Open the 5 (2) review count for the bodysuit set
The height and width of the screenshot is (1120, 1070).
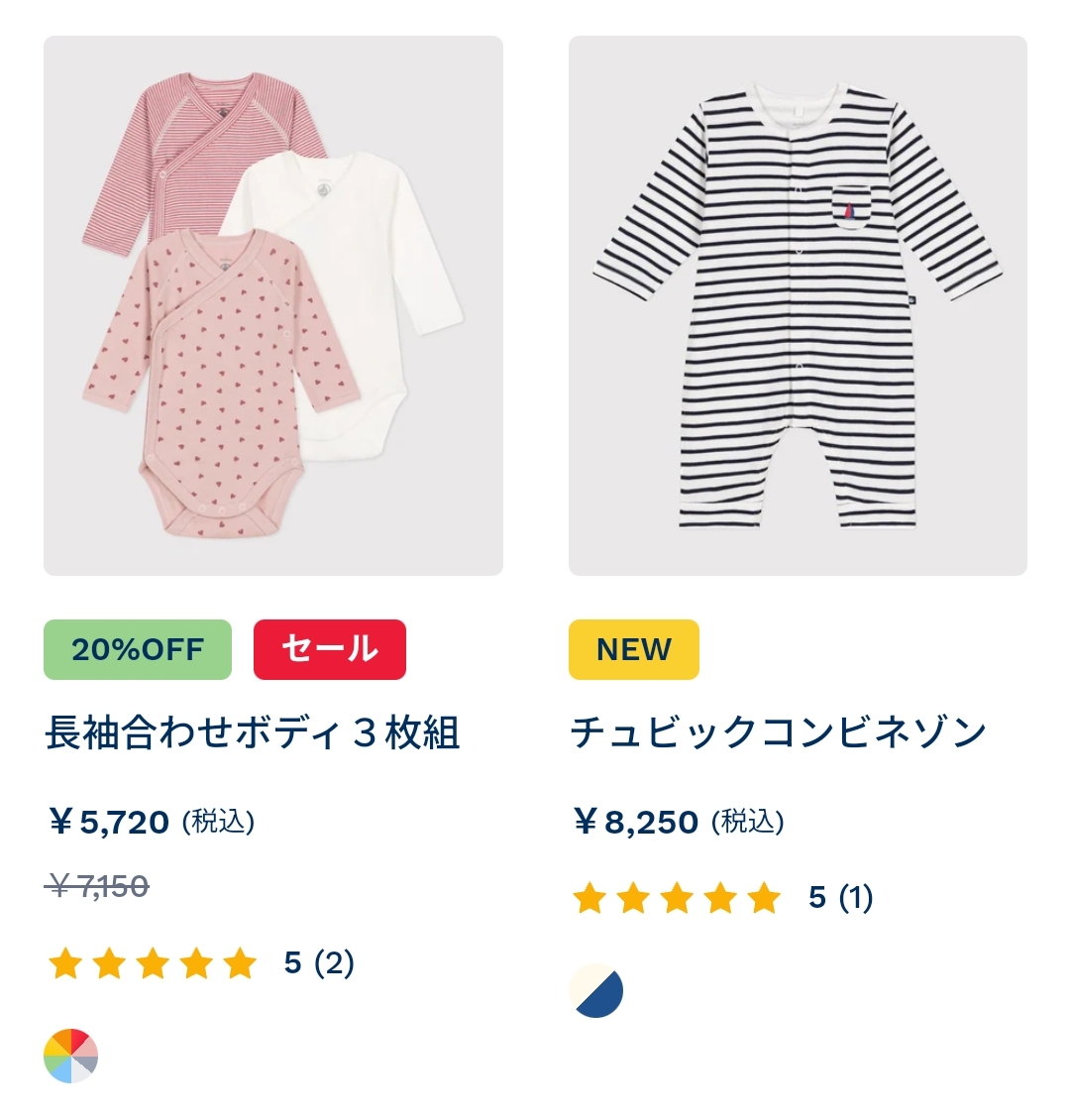click(319, 962)
